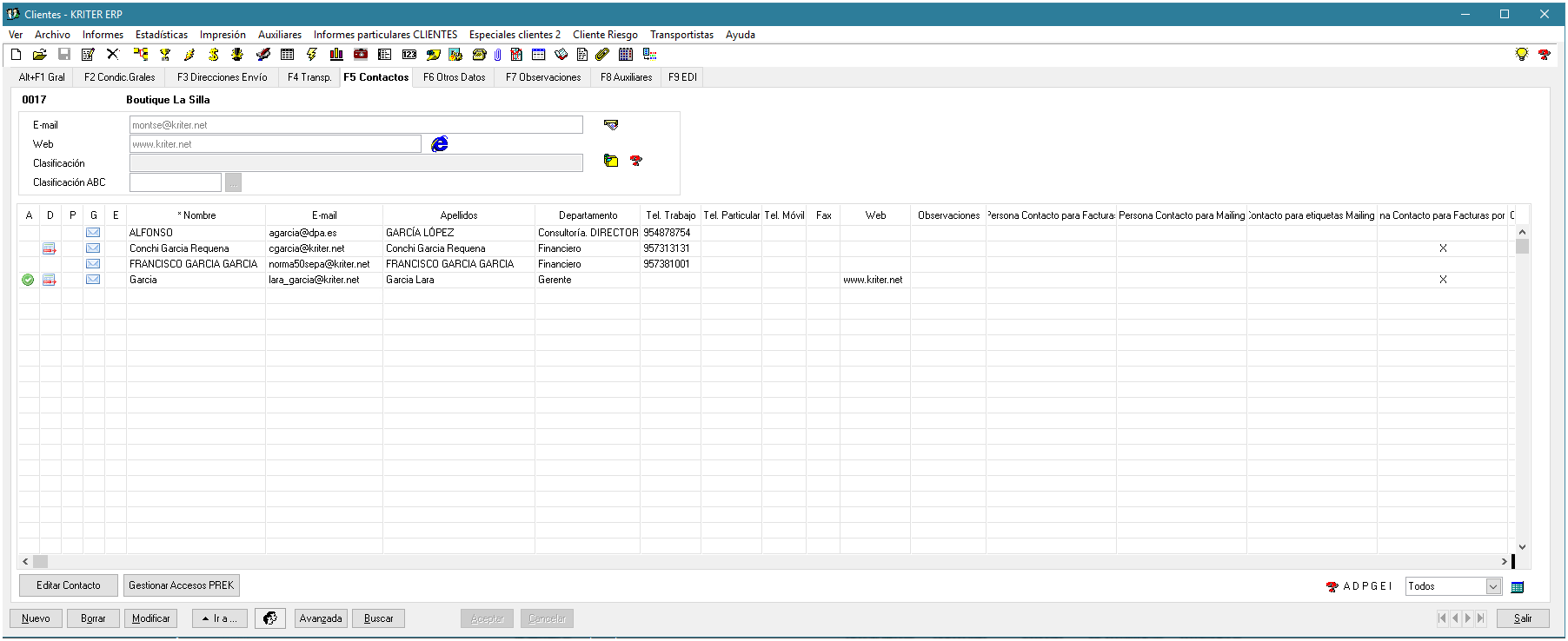This screenshot has height=641, width=1568.
Task: Click the X delete icon in toolbar
Action: 112,54
